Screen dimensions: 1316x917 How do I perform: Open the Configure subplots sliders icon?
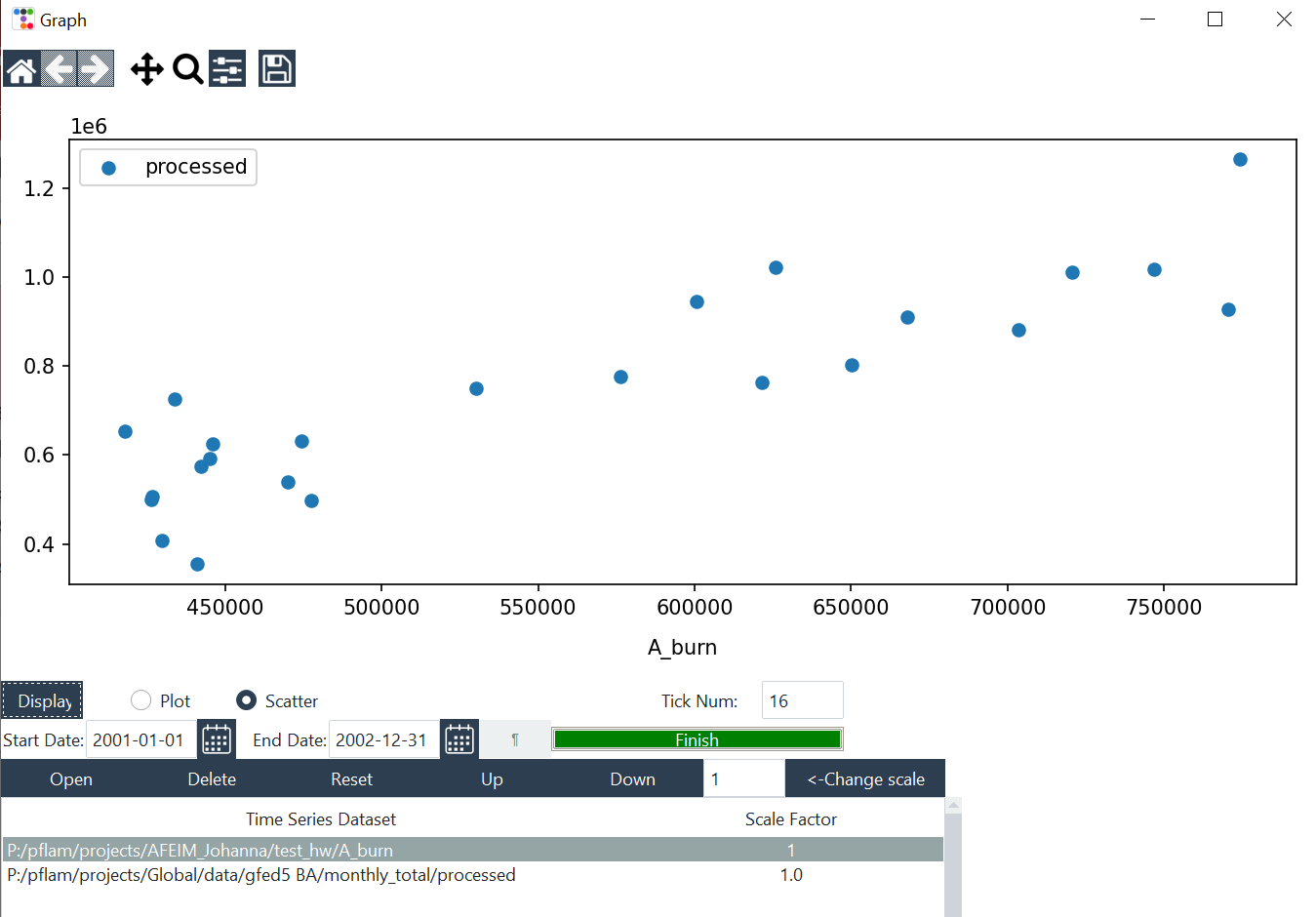(227, 69)
